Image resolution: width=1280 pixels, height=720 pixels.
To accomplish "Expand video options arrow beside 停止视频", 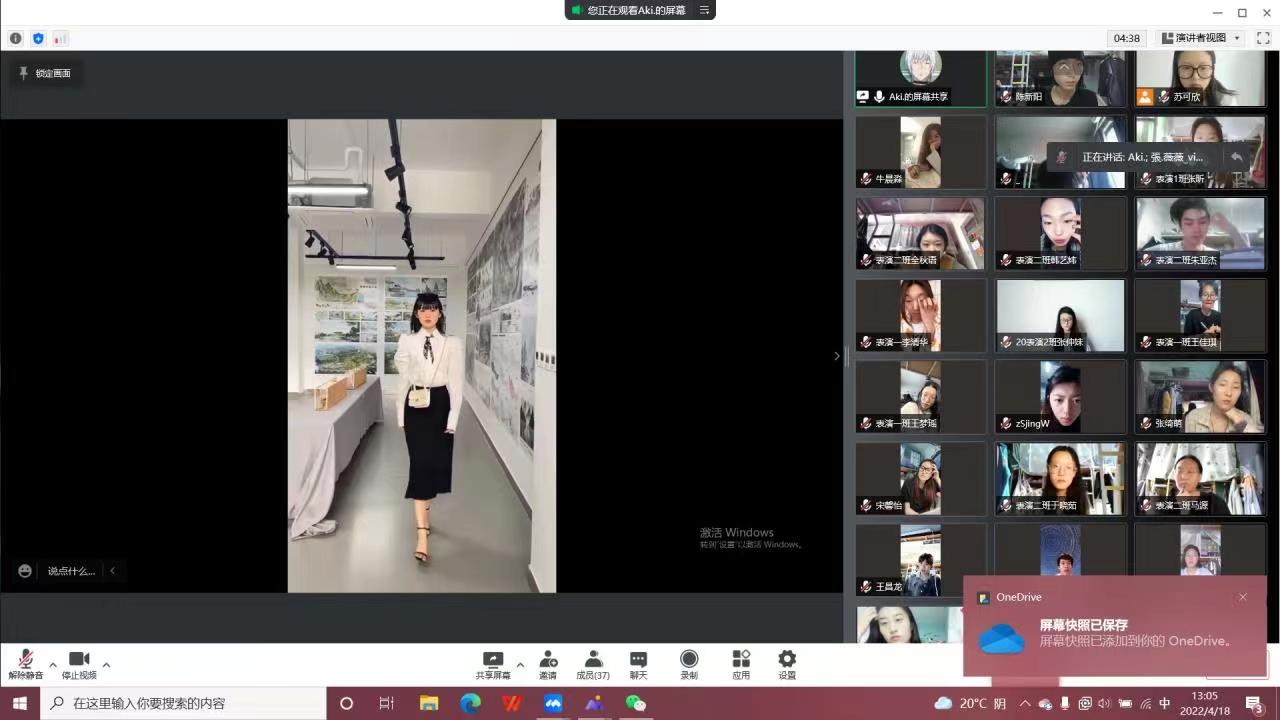I will click(106, 664).
